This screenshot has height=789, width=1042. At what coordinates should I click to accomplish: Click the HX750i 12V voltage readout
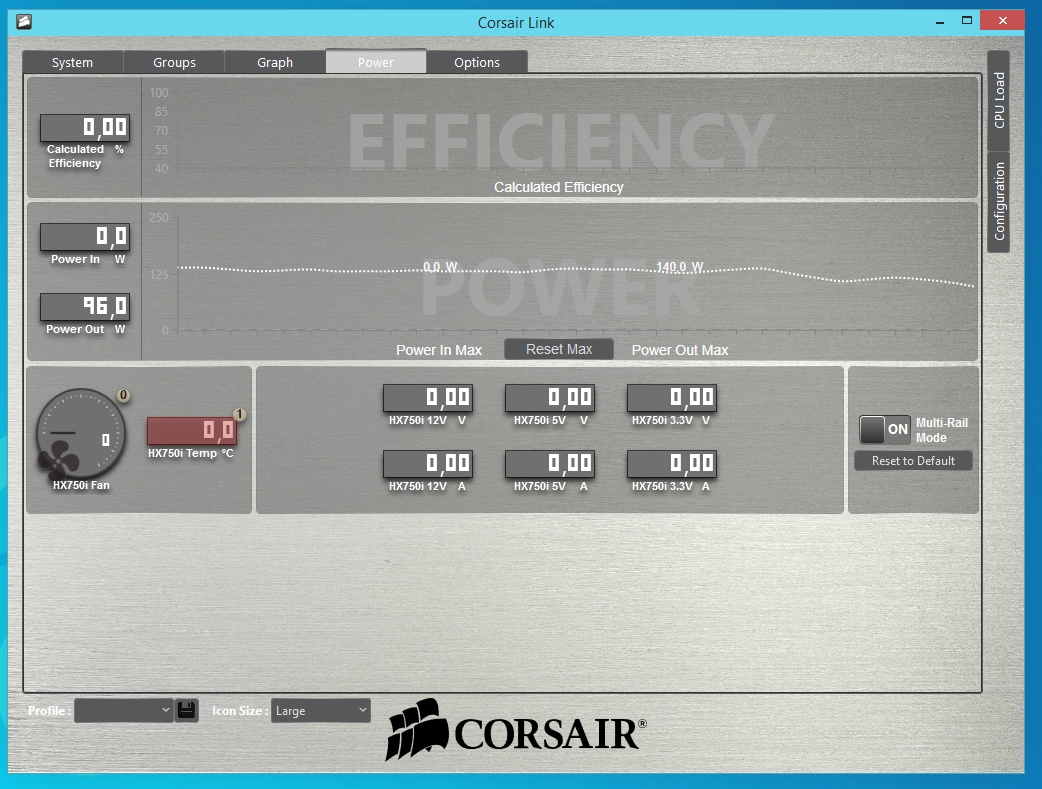pyautogui.click(x=428, y=397)
